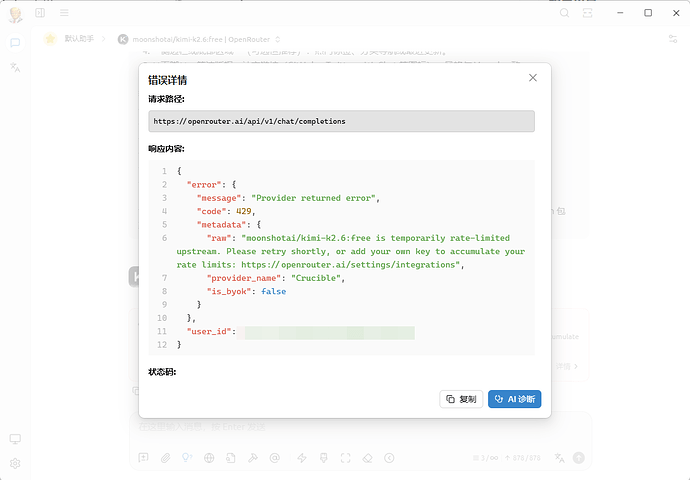This screenshot has height=480, width=690.
Task: Run the AI 诊断 diagnosis
Action: (514, 399)
